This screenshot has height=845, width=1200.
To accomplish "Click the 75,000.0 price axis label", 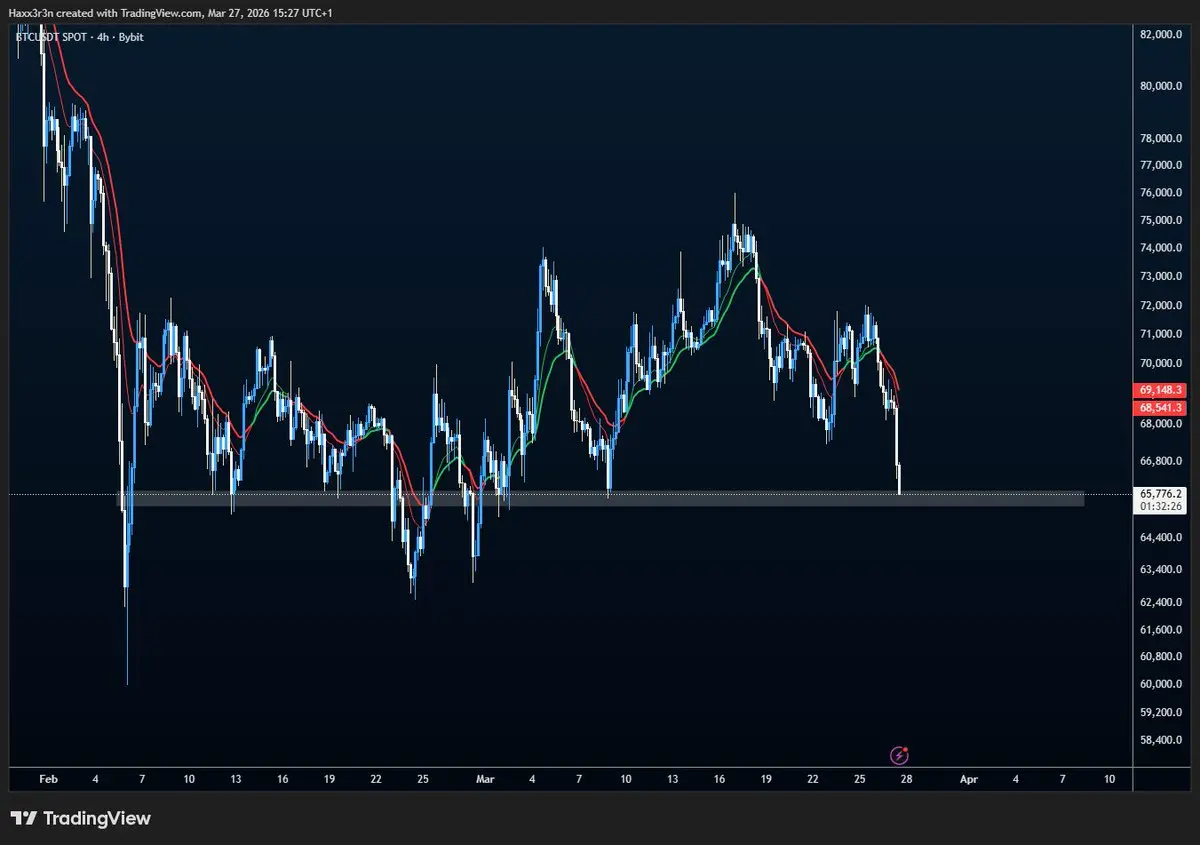I will pos(1160,221).
